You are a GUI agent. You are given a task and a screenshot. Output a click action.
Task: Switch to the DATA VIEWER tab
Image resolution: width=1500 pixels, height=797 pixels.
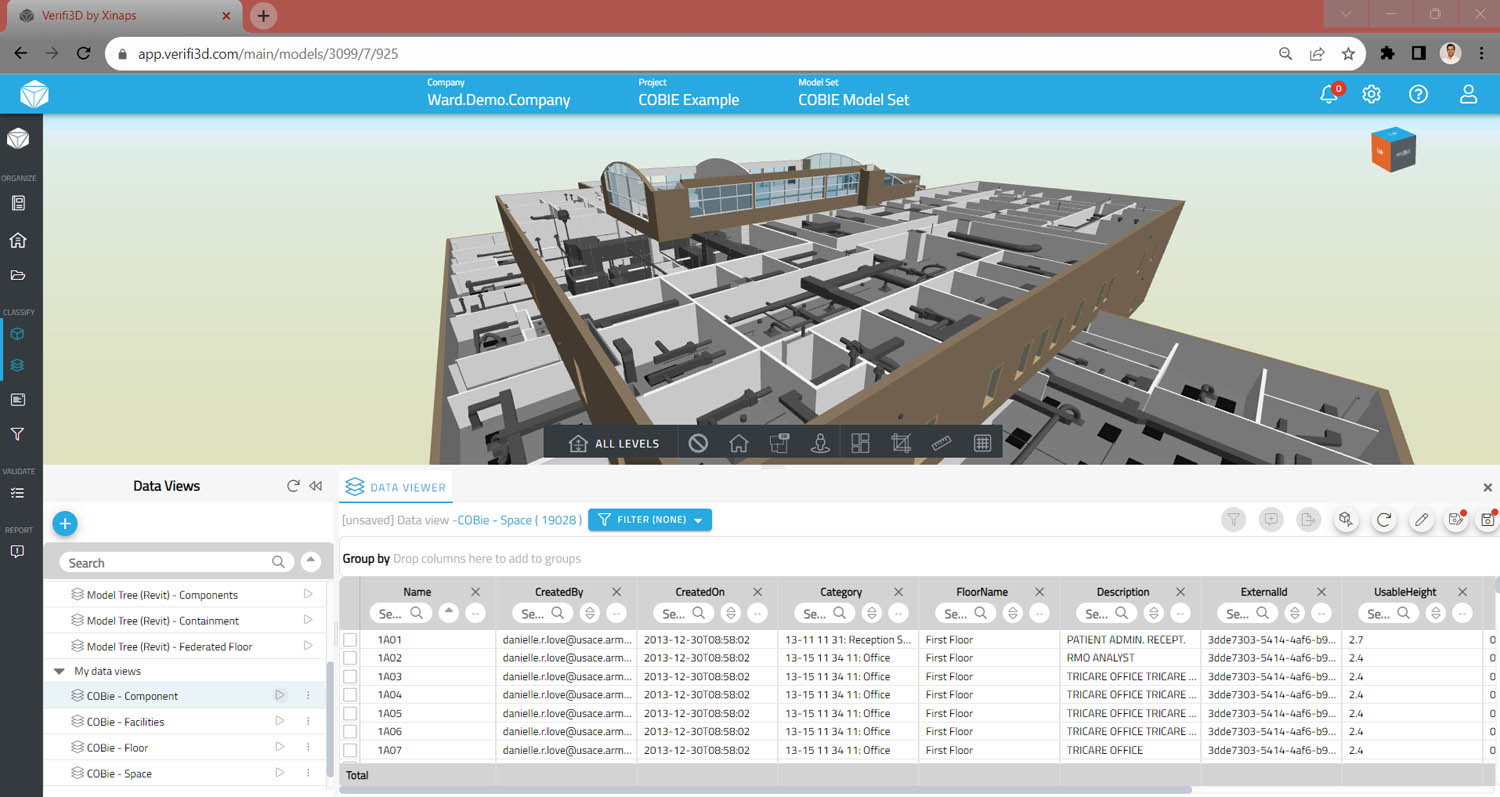[x=395, y=486]
